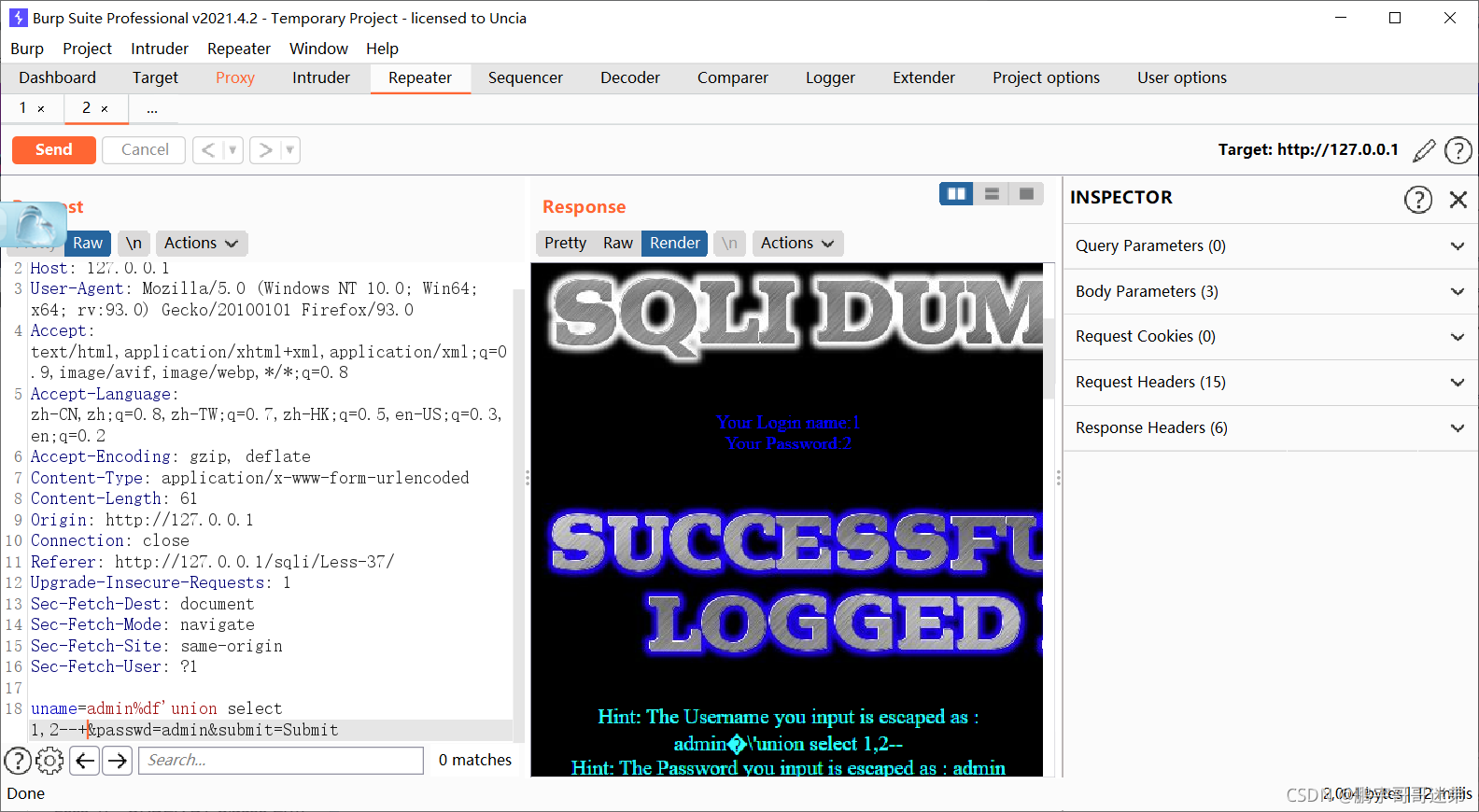The height and width of the screenshot is (812, 1479).
Task: Jump to previous search match arrow
Action: pyautogui.click(x=85, y=761)
